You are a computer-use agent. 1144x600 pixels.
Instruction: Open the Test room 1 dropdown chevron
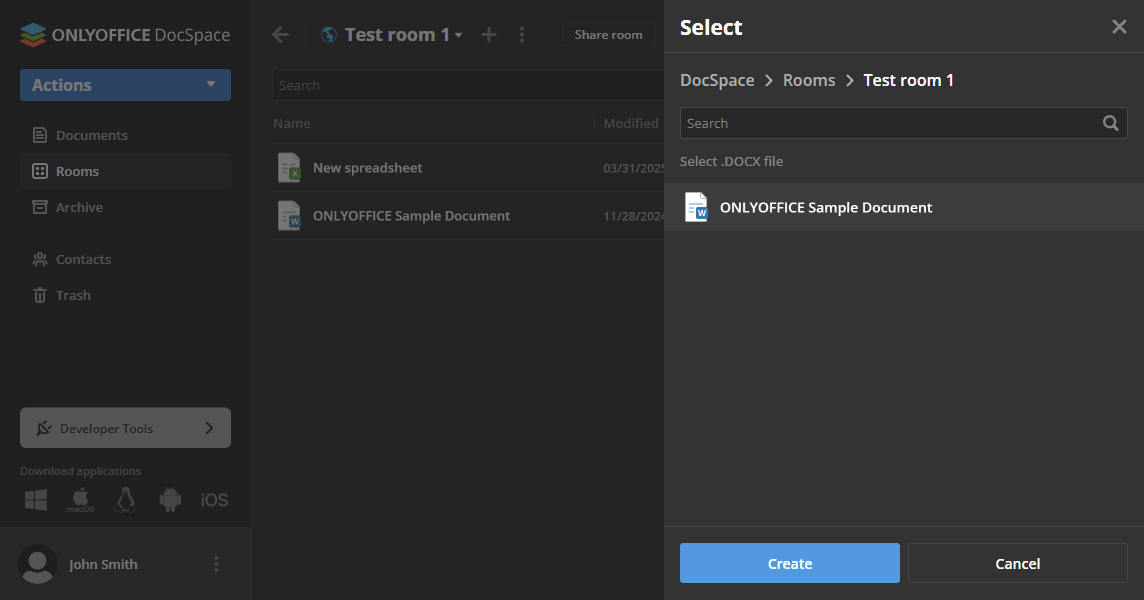point(459,34)
